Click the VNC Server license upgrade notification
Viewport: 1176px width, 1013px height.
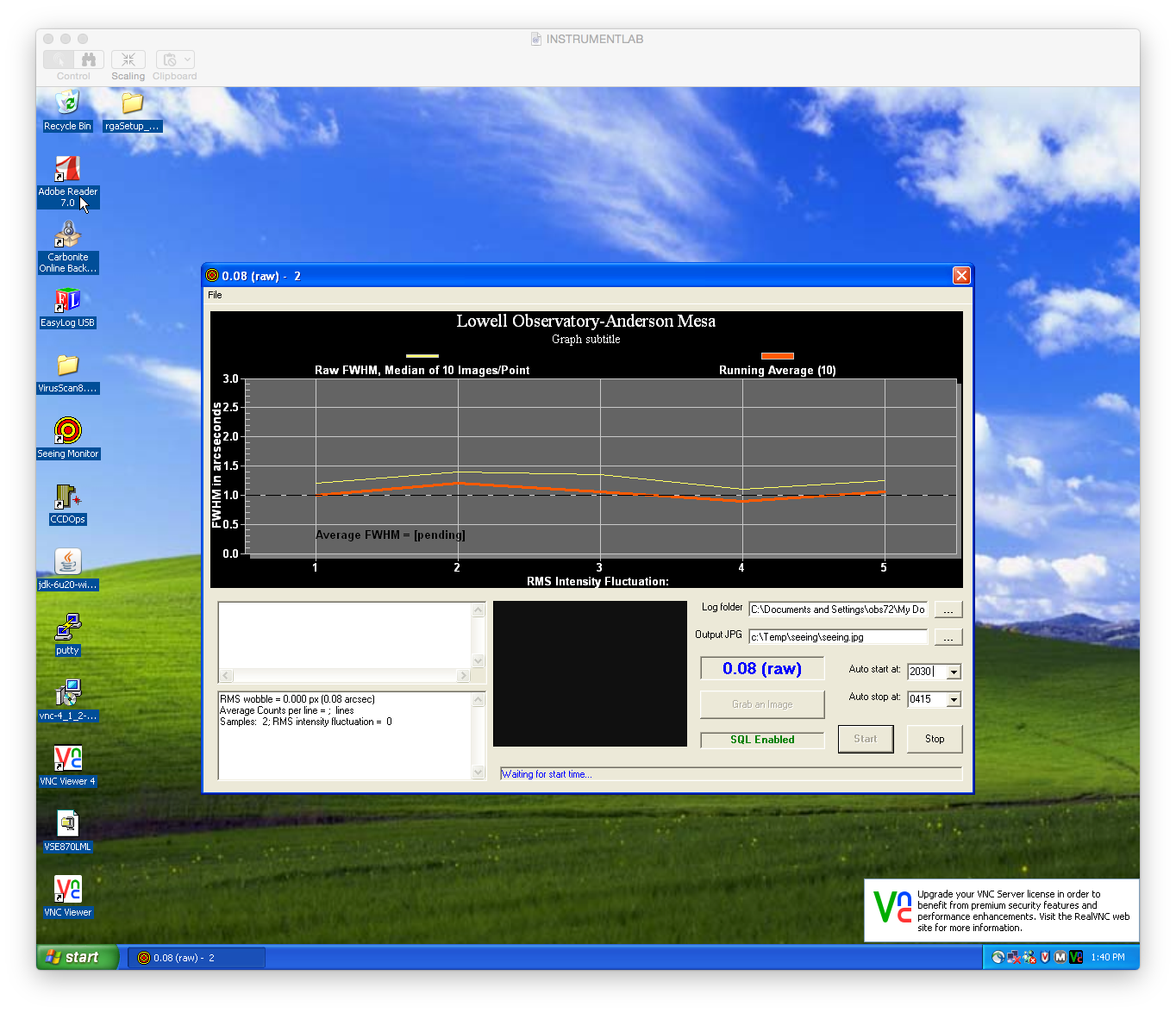click(1002, 910)
